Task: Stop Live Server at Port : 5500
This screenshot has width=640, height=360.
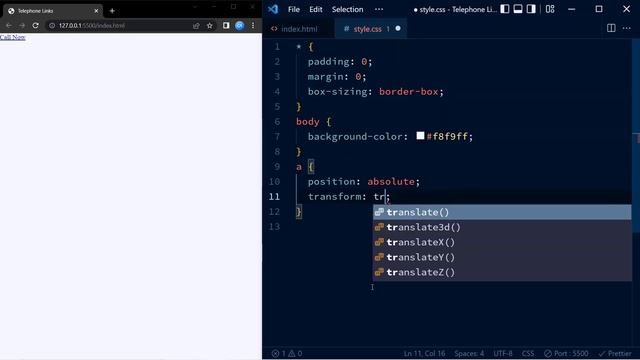Action: coord(566,353)
